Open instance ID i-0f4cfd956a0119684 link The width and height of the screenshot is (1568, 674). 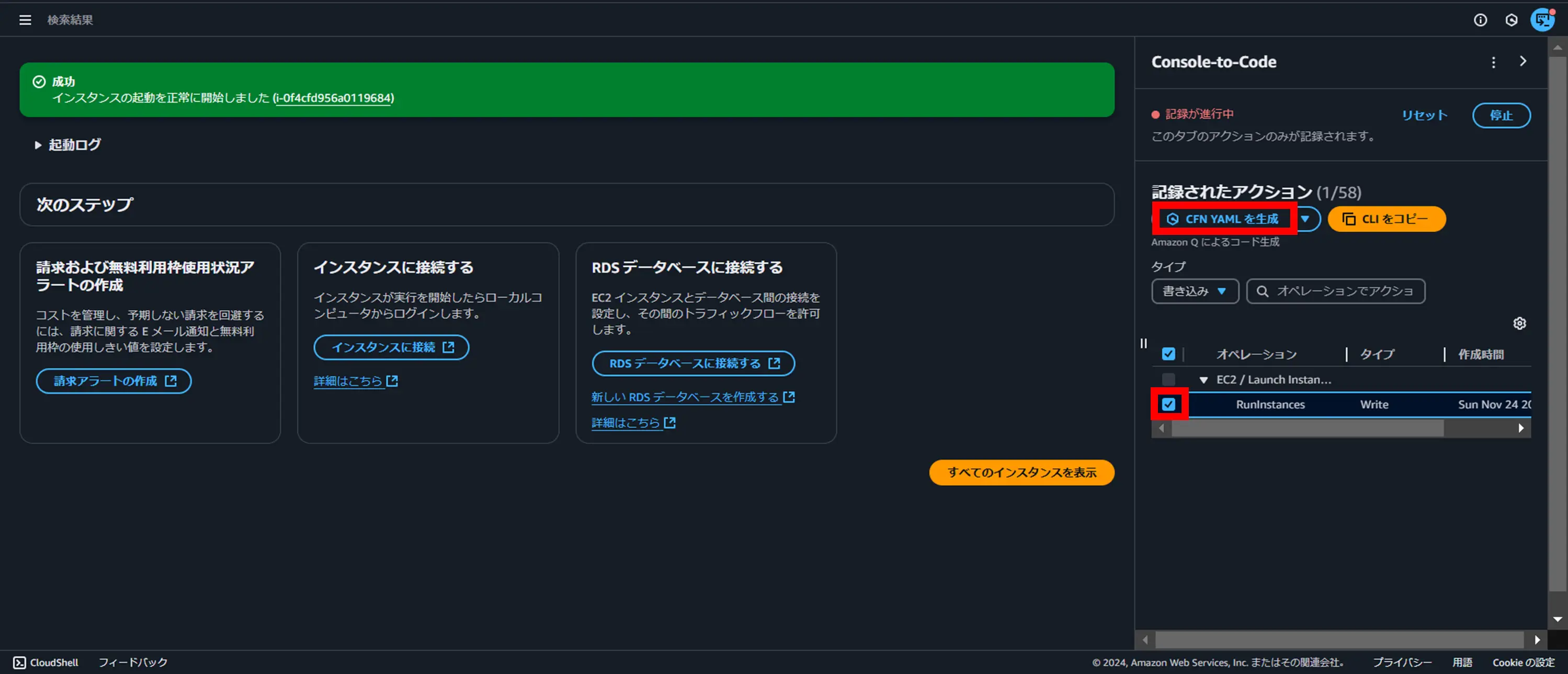(x=333, y=98)
